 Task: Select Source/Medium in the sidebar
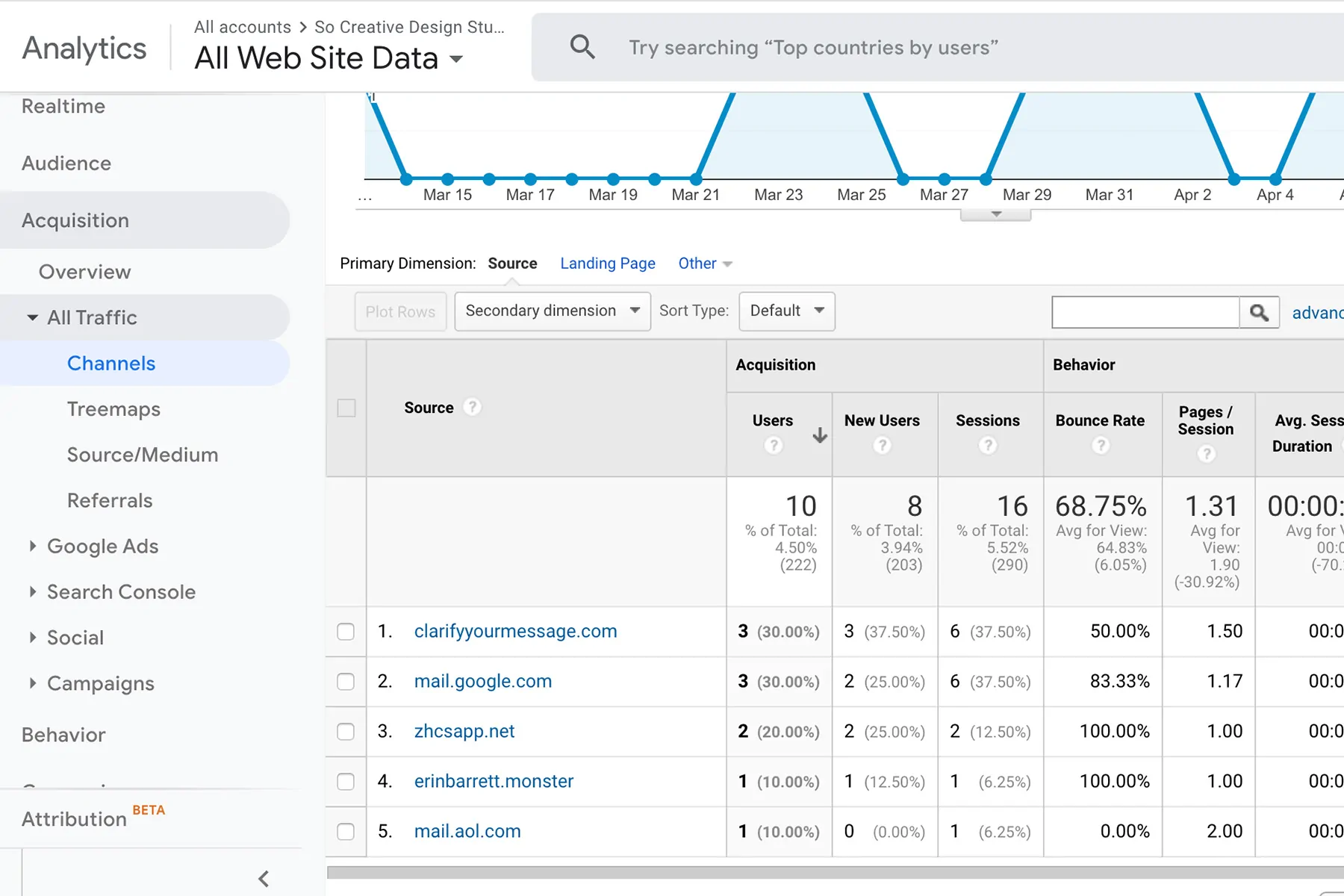click(x=143, y=455)
